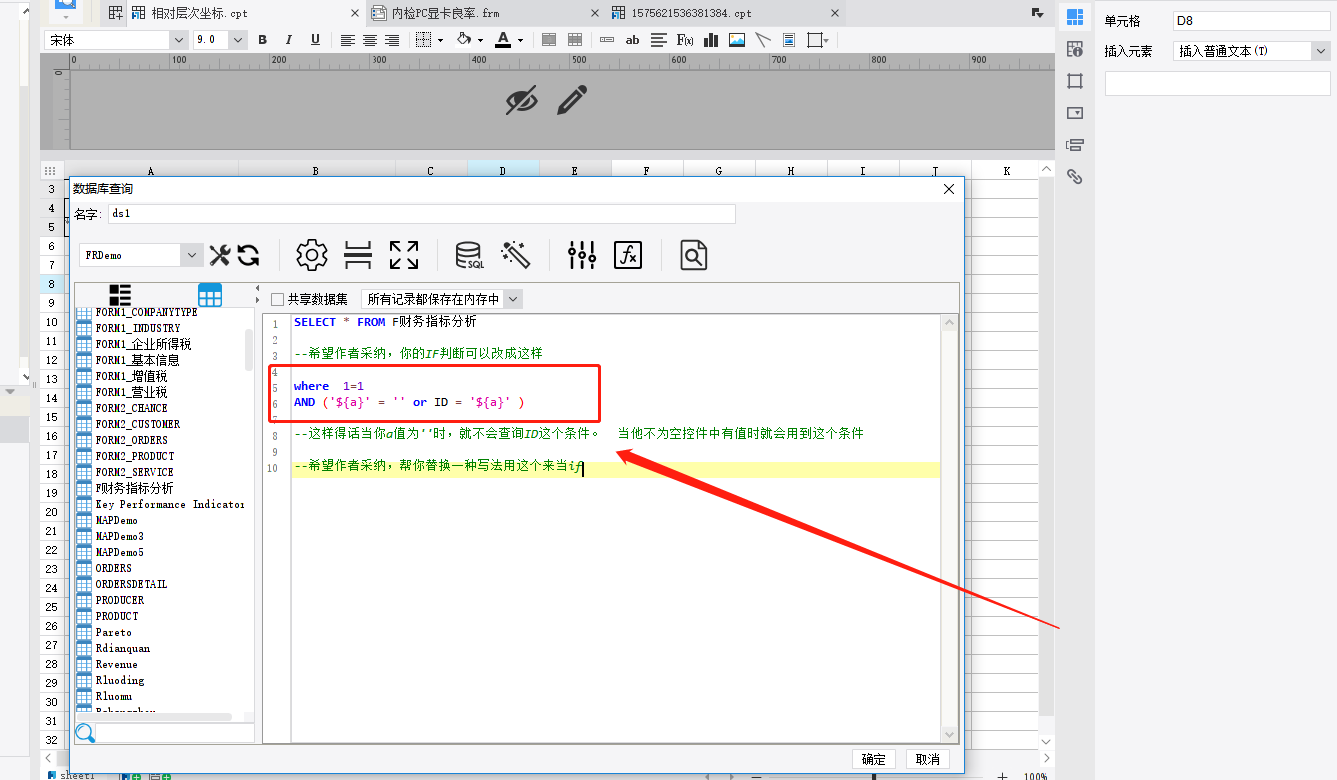Insert slash line cell icon
The image size is (1337, 780).
click(763, 40)
